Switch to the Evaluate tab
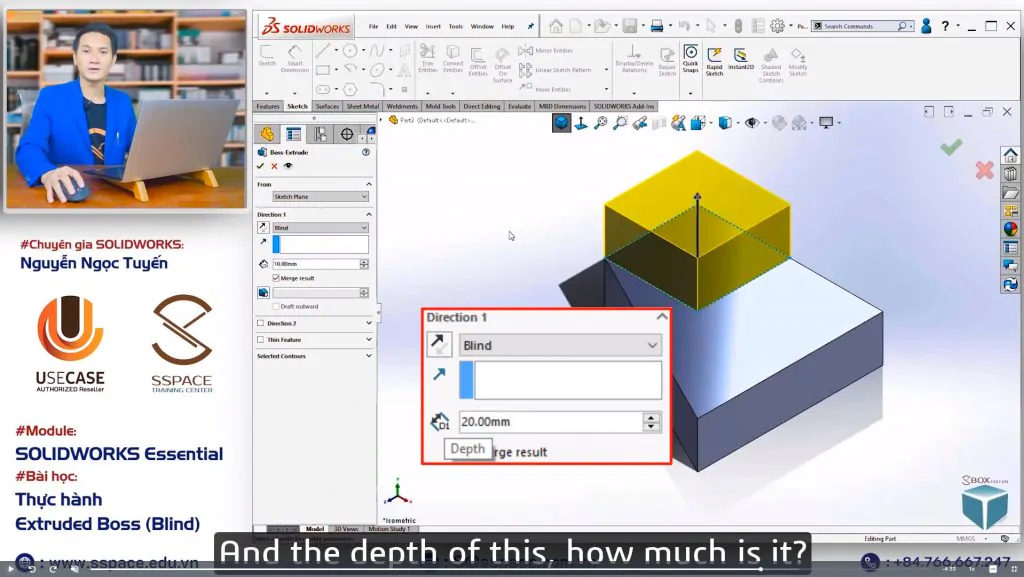The image size is (1024, 577). [520, 106]
